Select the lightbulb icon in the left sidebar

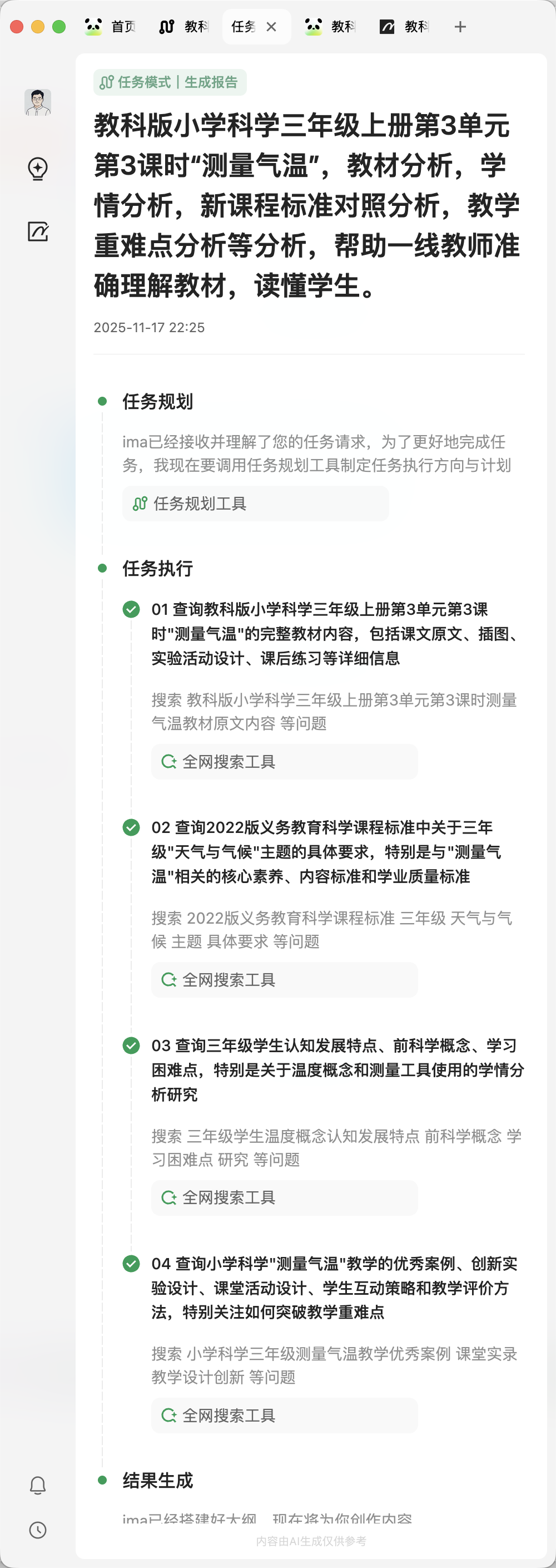coord(38,170)
